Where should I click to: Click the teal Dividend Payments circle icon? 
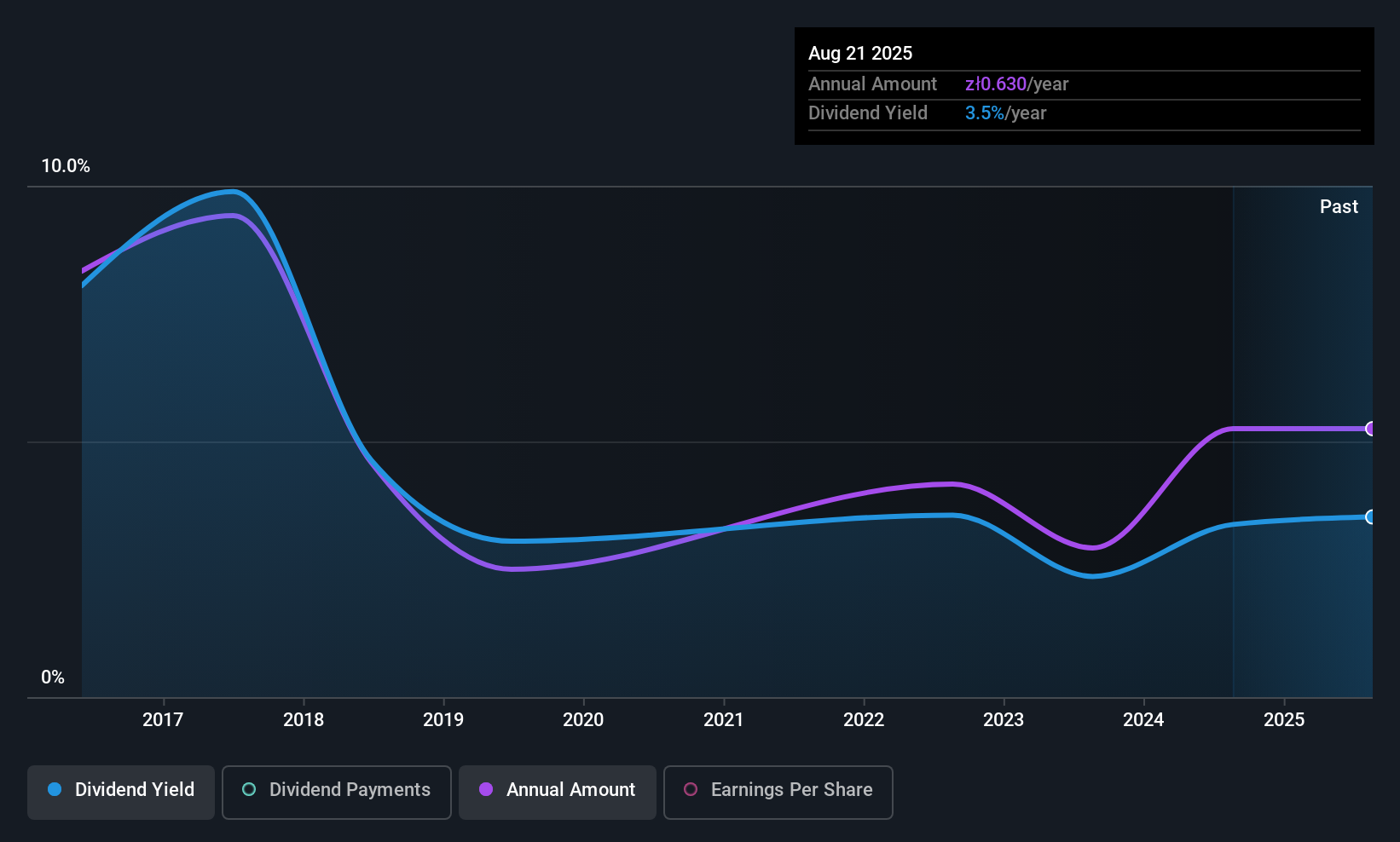pyautogui.click(x=249, y=790)
